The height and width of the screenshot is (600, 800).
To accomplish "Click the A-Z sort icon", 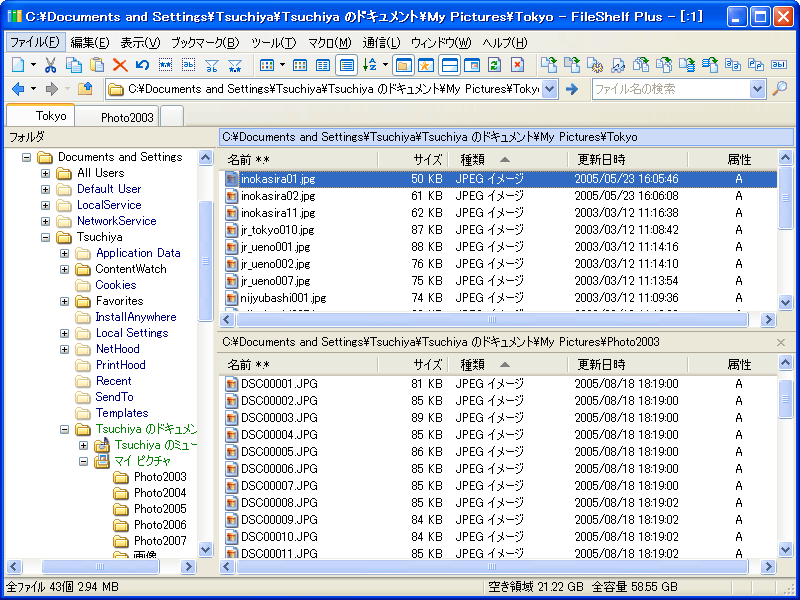I will click(370, 65).
